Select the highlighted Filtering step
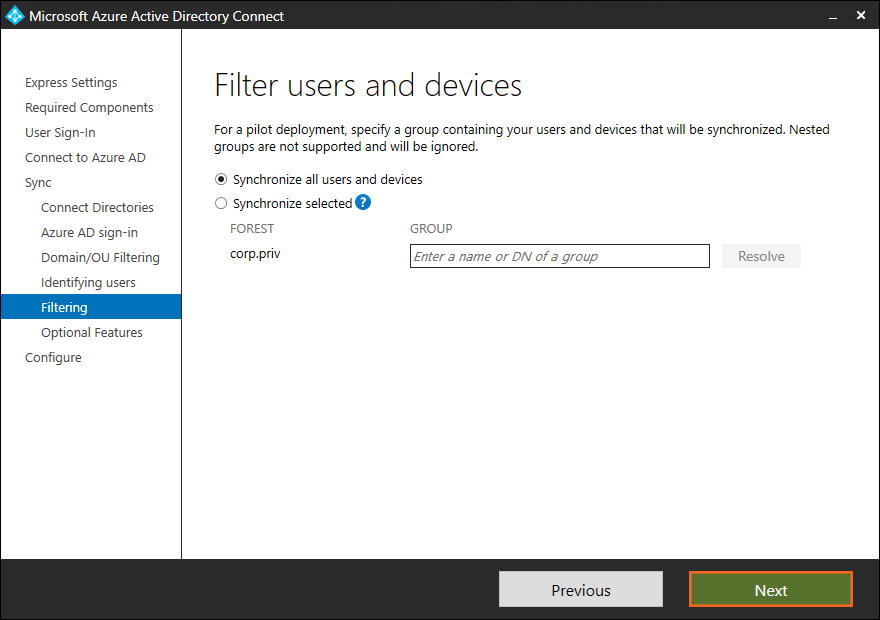This screenshot has height=620, width=880. pyautogui.click(x=64, y=308)
